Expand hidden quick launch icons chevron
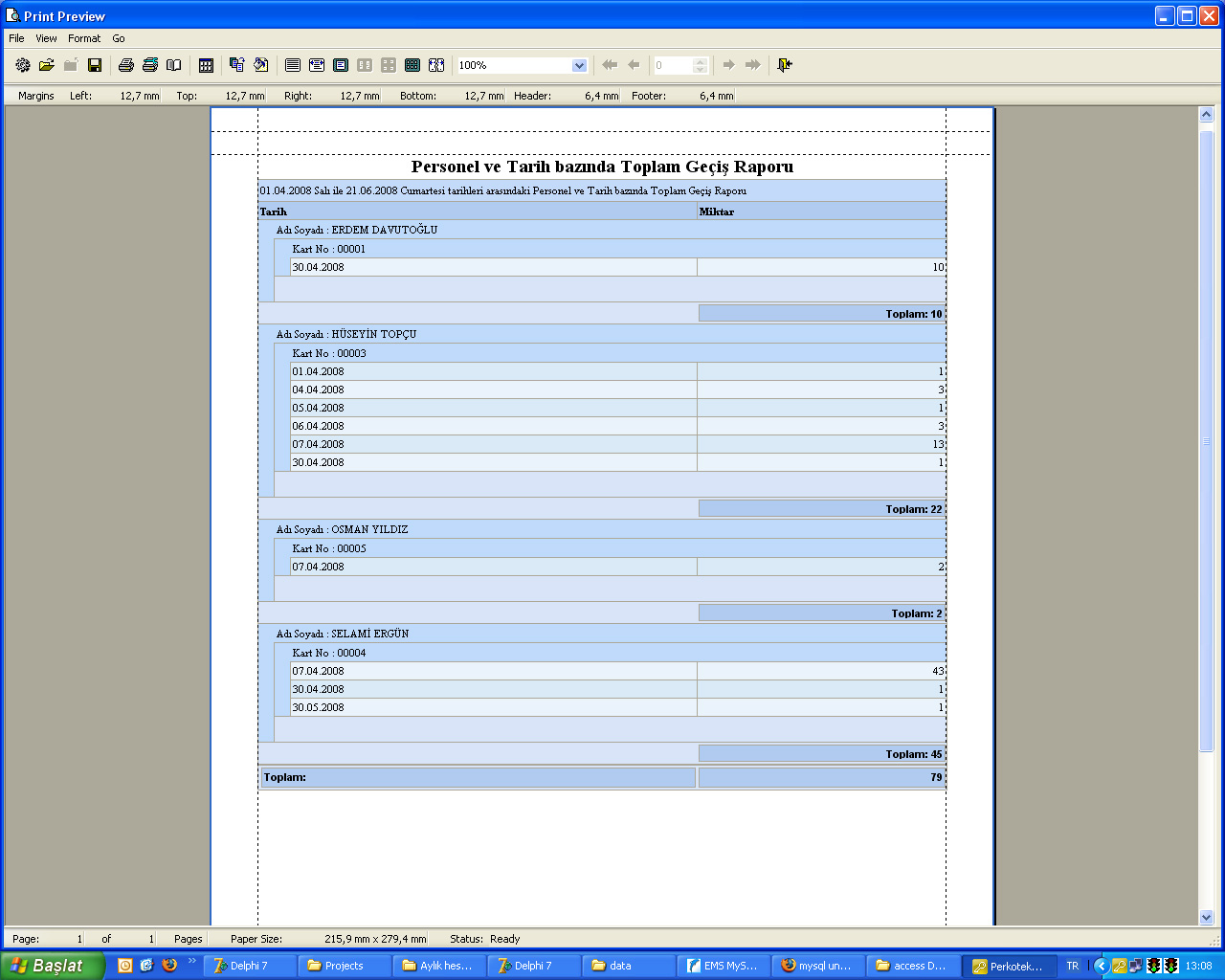 (x=191, y=962)
